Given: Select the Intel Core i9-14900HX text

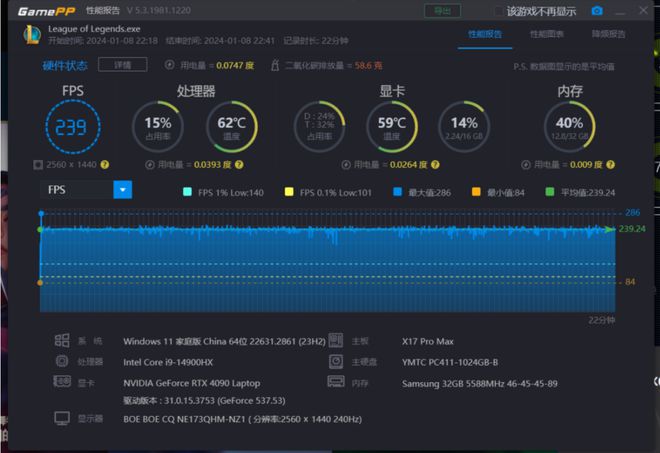Looking at the screenshot, I should click(x=168, y=362).
